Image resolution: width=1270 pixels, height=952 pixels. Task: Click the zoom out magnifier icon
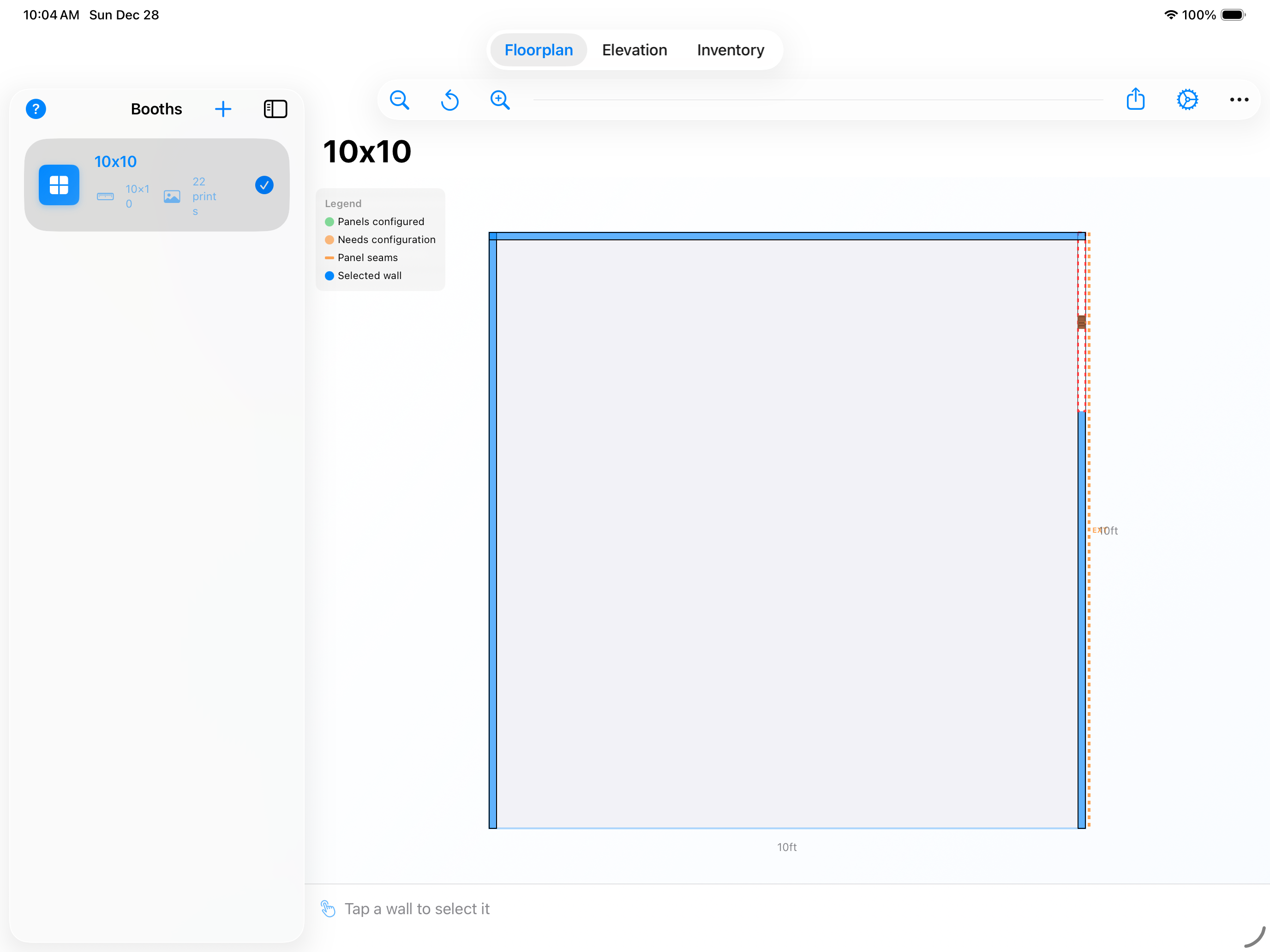(399, 100)
